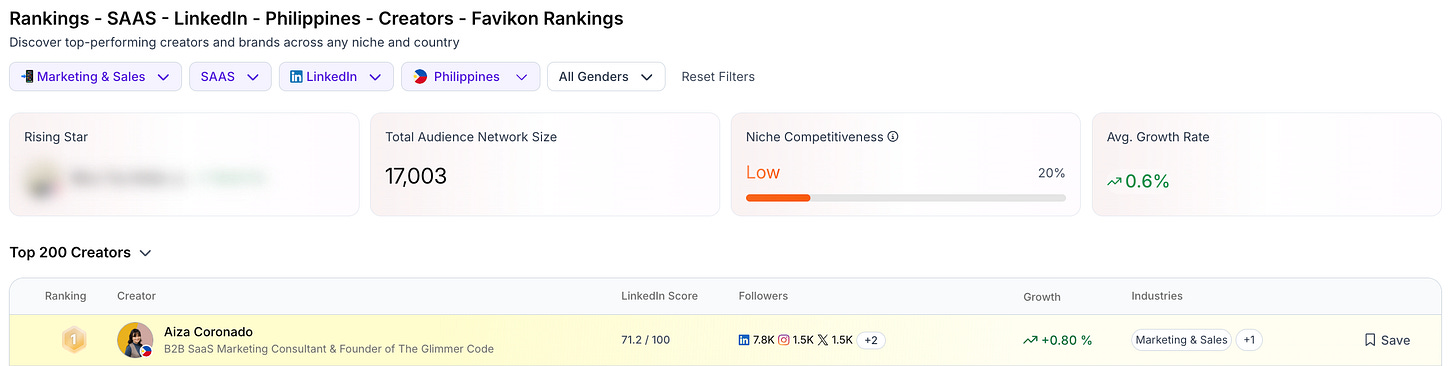Open the Marketing & Sales filter dropdown
The width and height of the screenshot is (1456, 366).
coord(95,77)
